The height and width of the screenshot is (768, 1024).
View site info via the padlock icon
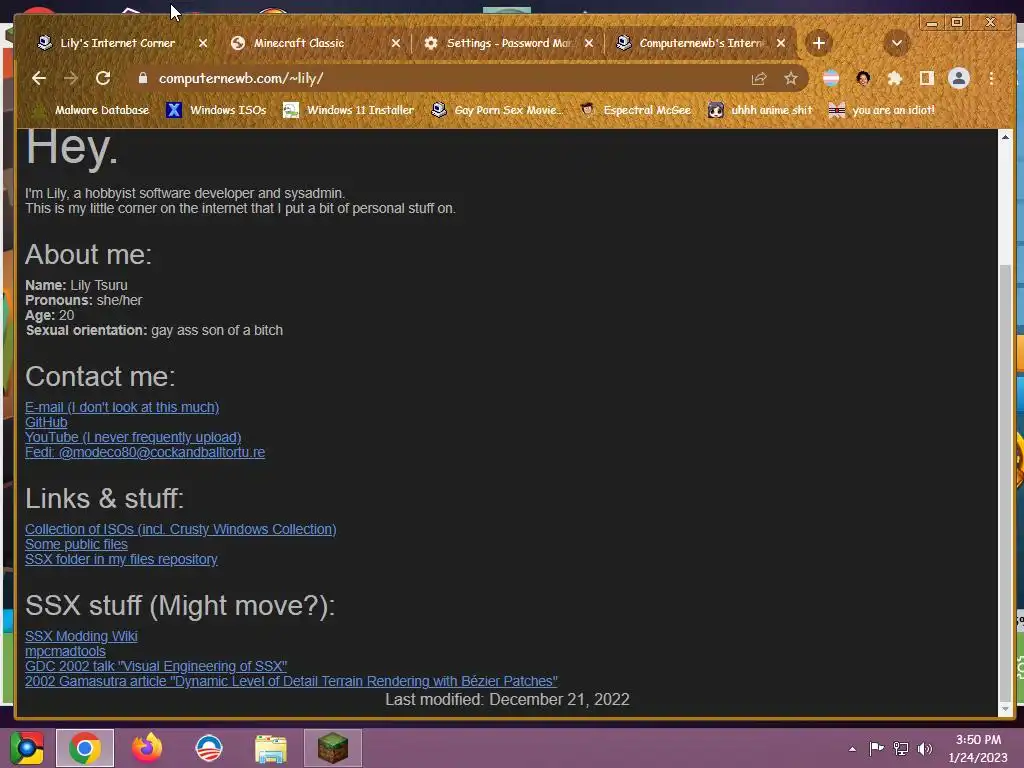click(143, 78)
